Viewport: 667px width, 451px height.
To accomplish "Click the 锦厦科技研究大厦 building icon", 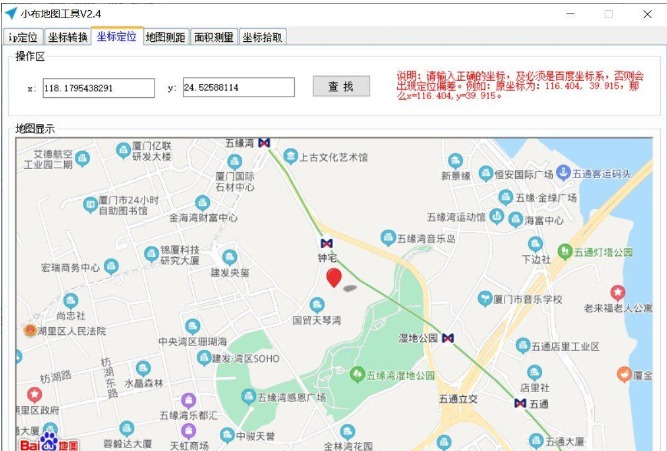I will click(151, 254).
